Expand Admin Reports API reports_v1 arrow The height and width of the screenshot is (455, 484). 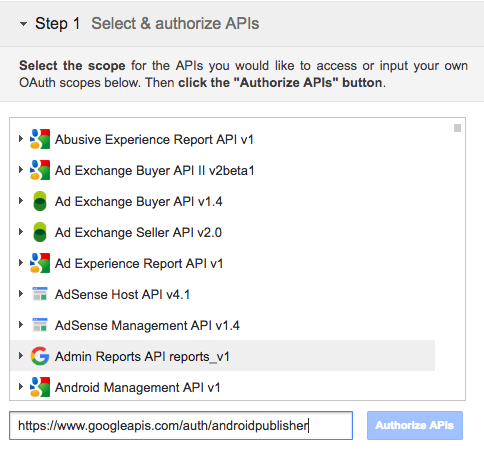21,356
